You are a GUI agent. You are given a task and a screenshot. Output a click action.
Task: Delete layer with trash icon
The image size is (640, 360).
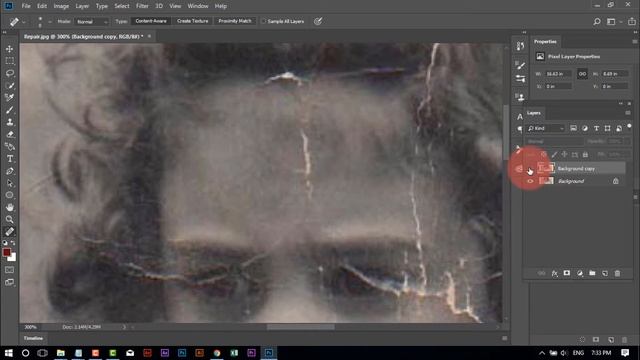pyautogui.click(x=618, y=273)
